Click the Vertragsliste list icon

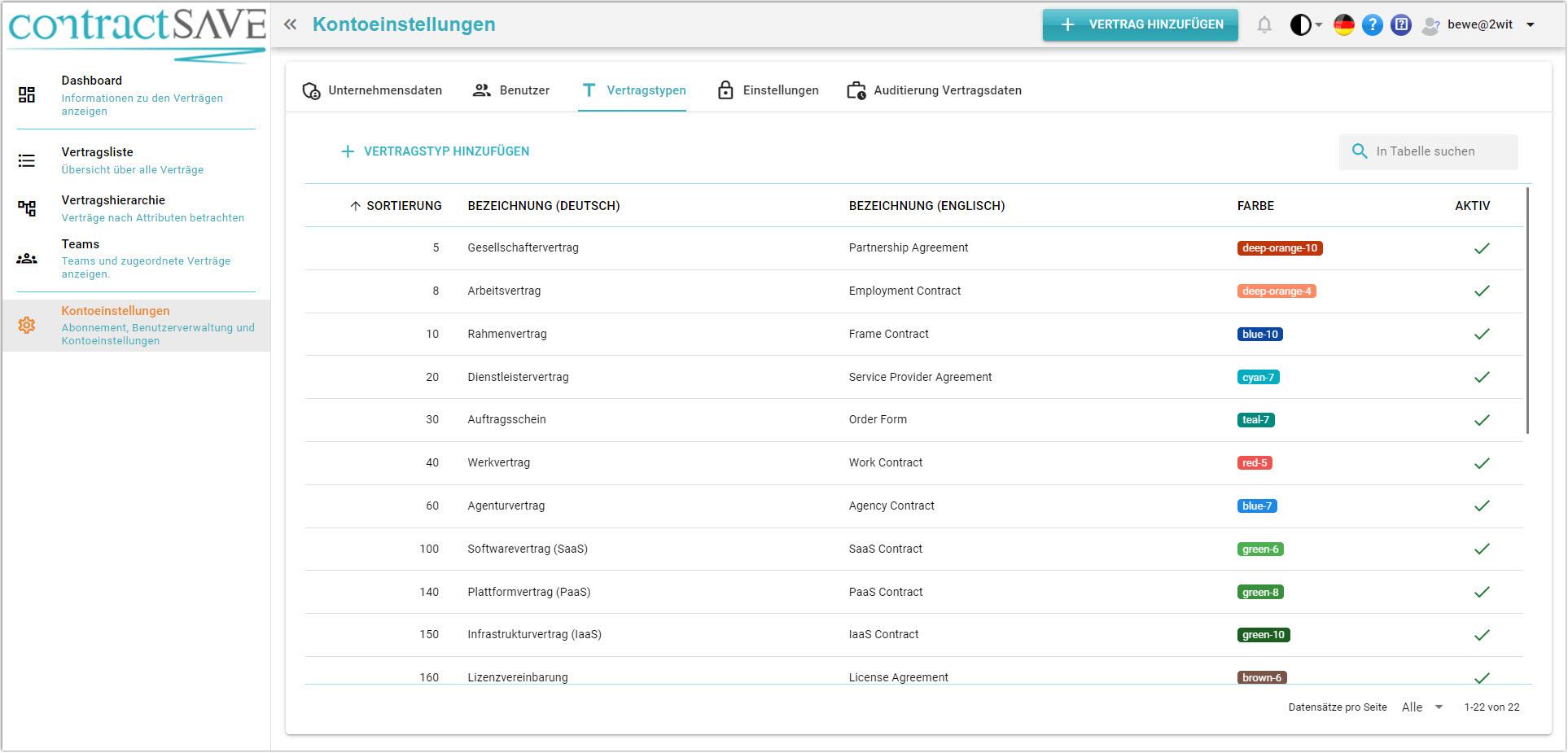click(27, 160)
